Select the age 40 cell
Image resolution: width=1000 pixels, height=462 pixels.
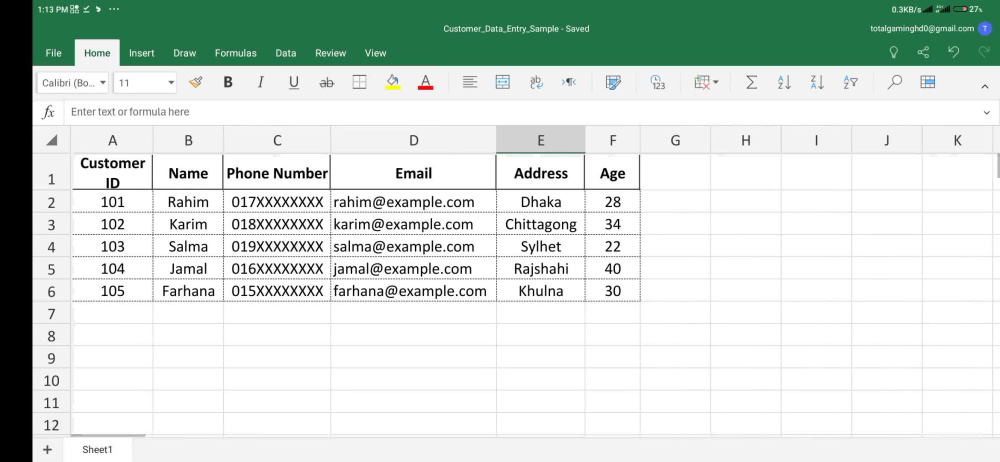(613, 269)
